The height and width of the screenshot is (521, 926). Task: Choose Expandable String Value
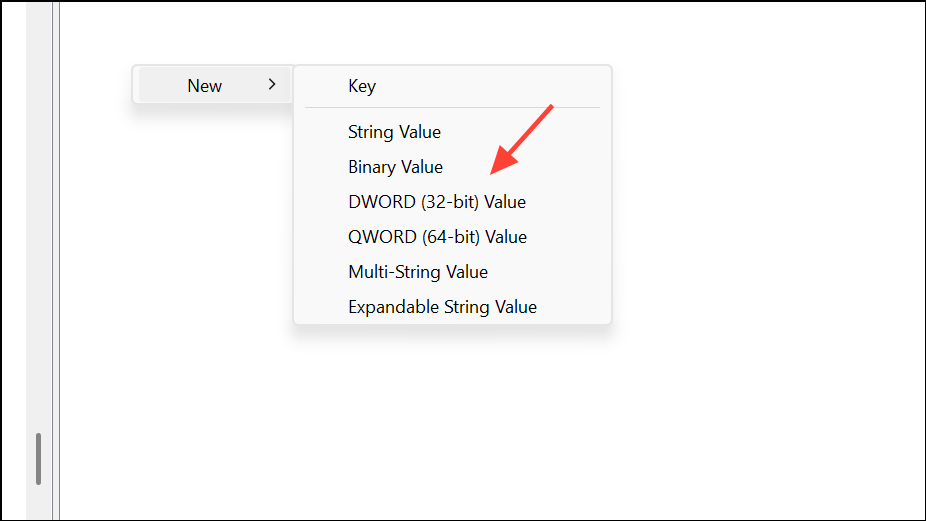pos(442,307)
